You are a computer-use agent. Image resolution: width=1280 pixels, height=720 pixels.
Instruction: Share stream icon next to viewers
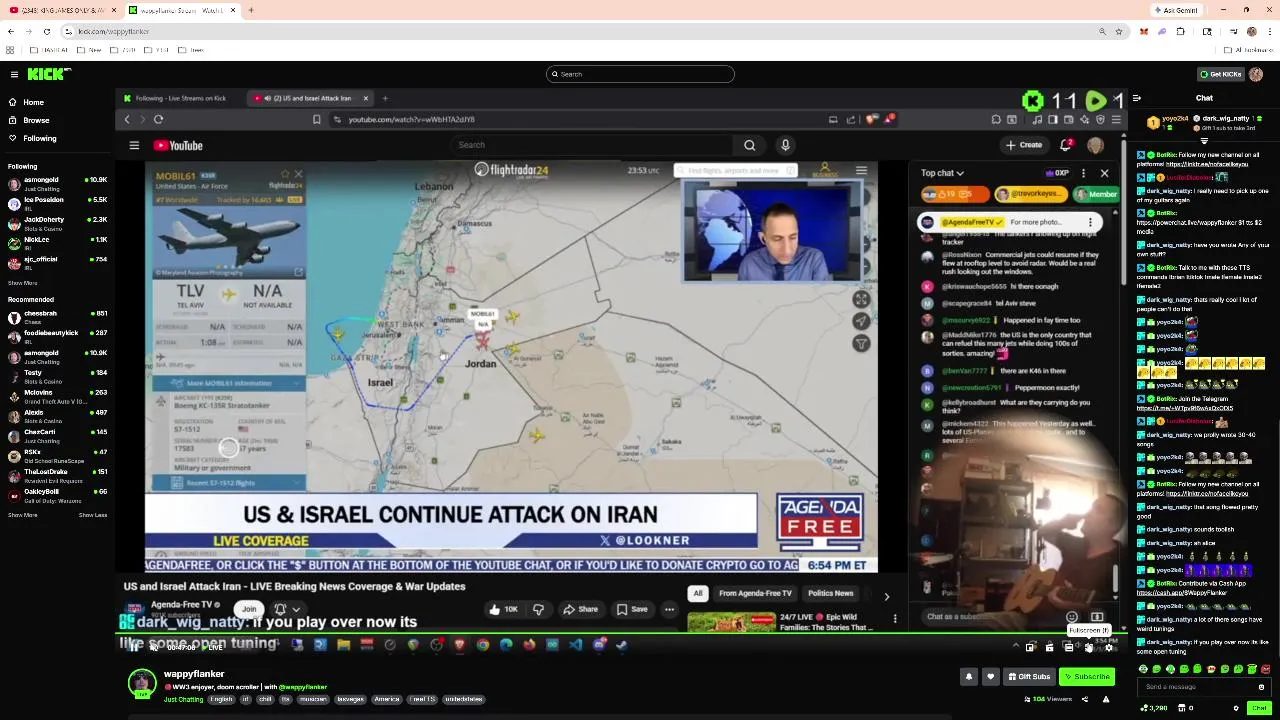pos(1087,699)
